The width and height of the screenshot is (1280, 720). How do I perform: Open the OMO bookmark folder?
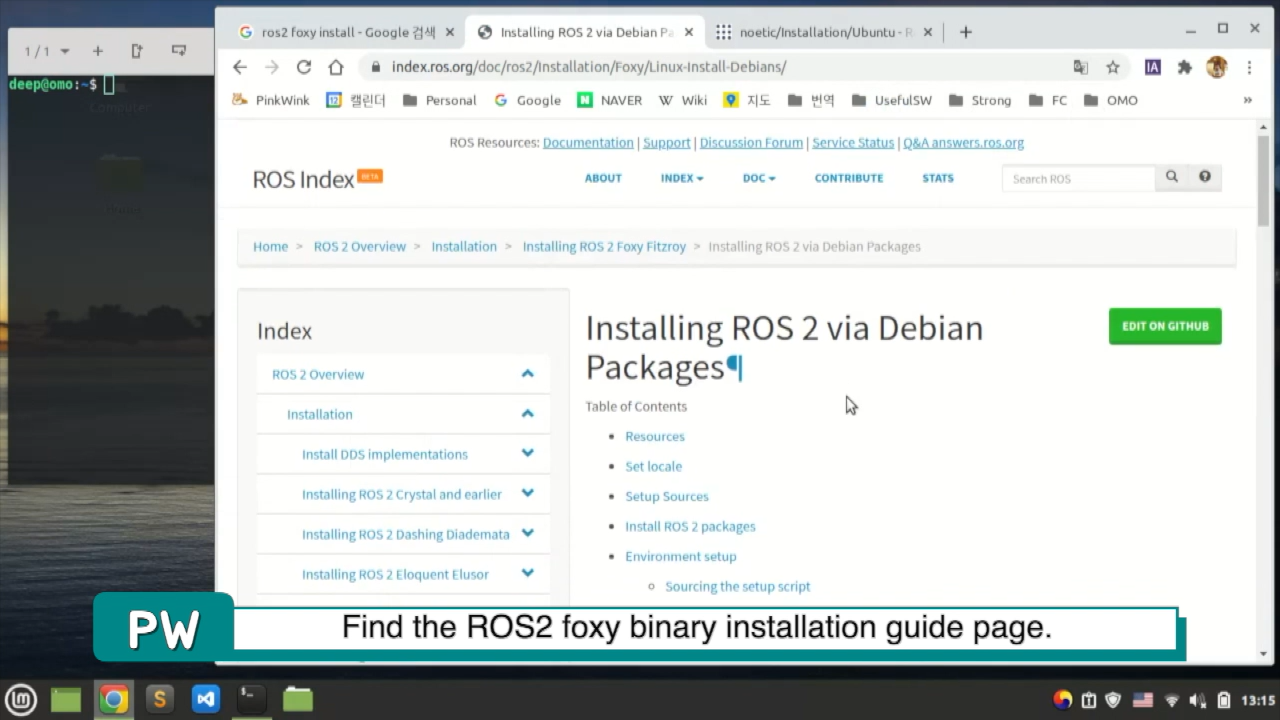pos(1110,100)
